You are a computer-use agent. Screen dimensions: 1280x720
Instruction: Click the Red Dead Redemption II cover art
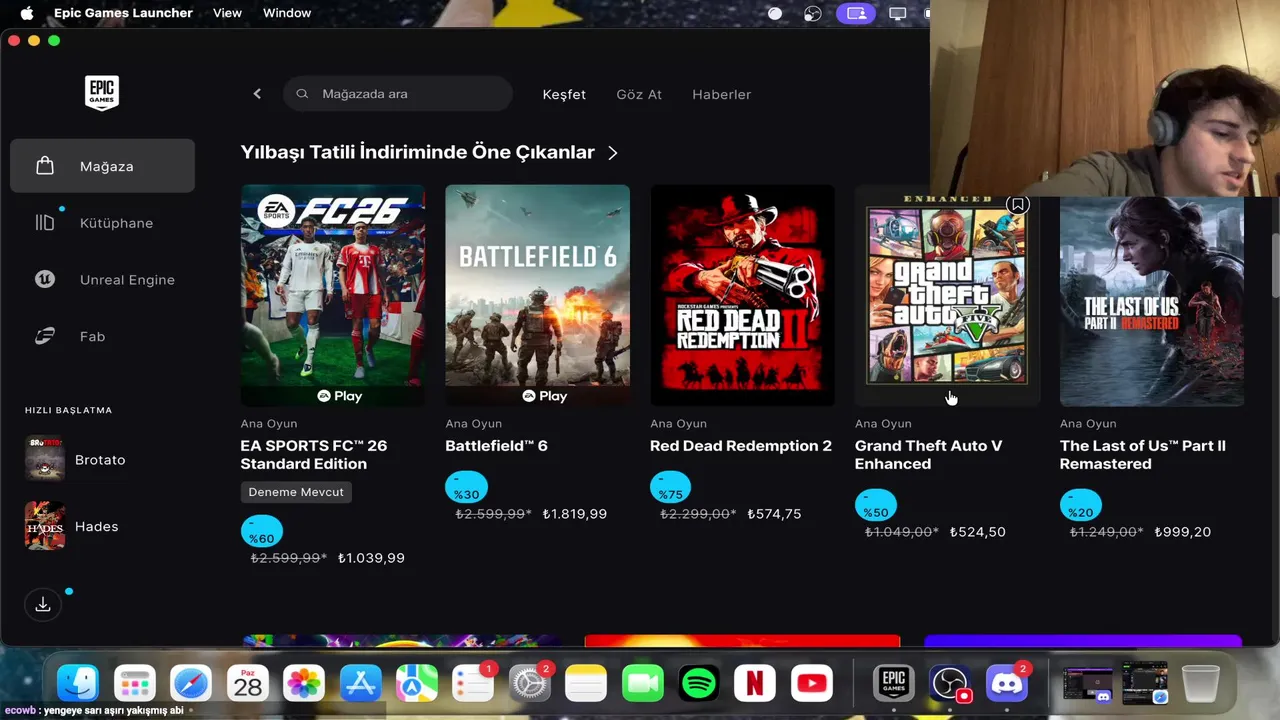pyautogui.click(x=742, y=295)
